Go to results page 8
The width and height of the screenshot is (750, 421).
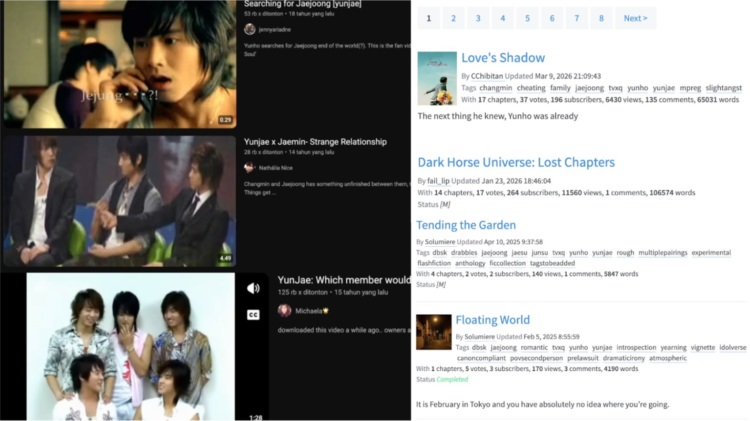(x=601, y=18)
